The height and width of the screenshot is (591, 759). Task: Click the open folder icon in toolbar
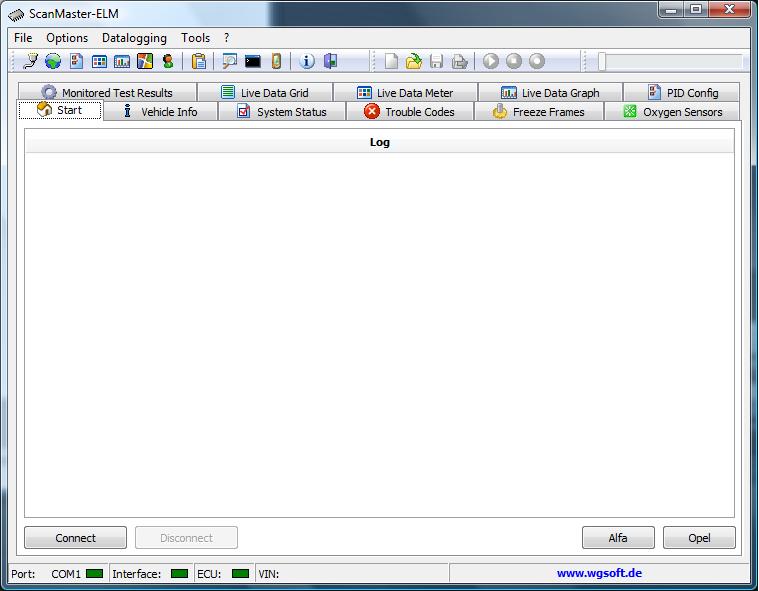point(413,61)
